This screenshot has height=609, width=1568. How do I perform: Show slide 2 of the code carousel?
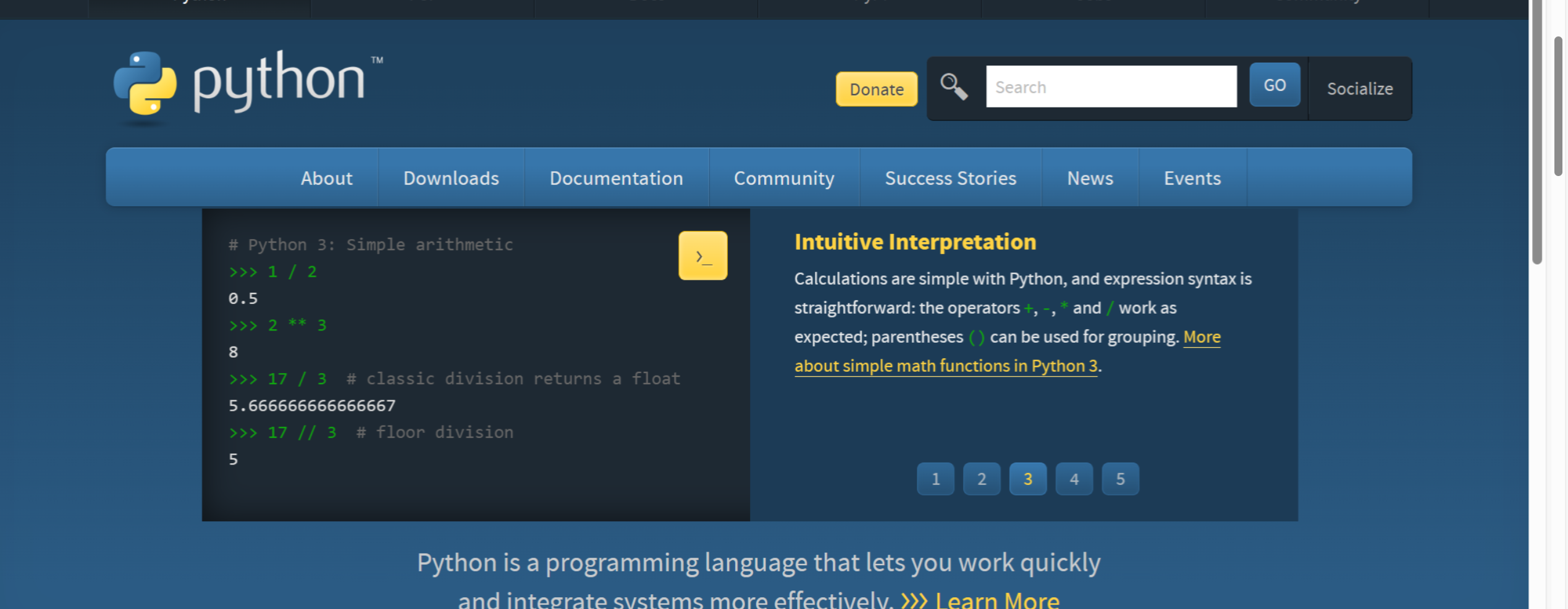tap(981, 479)
